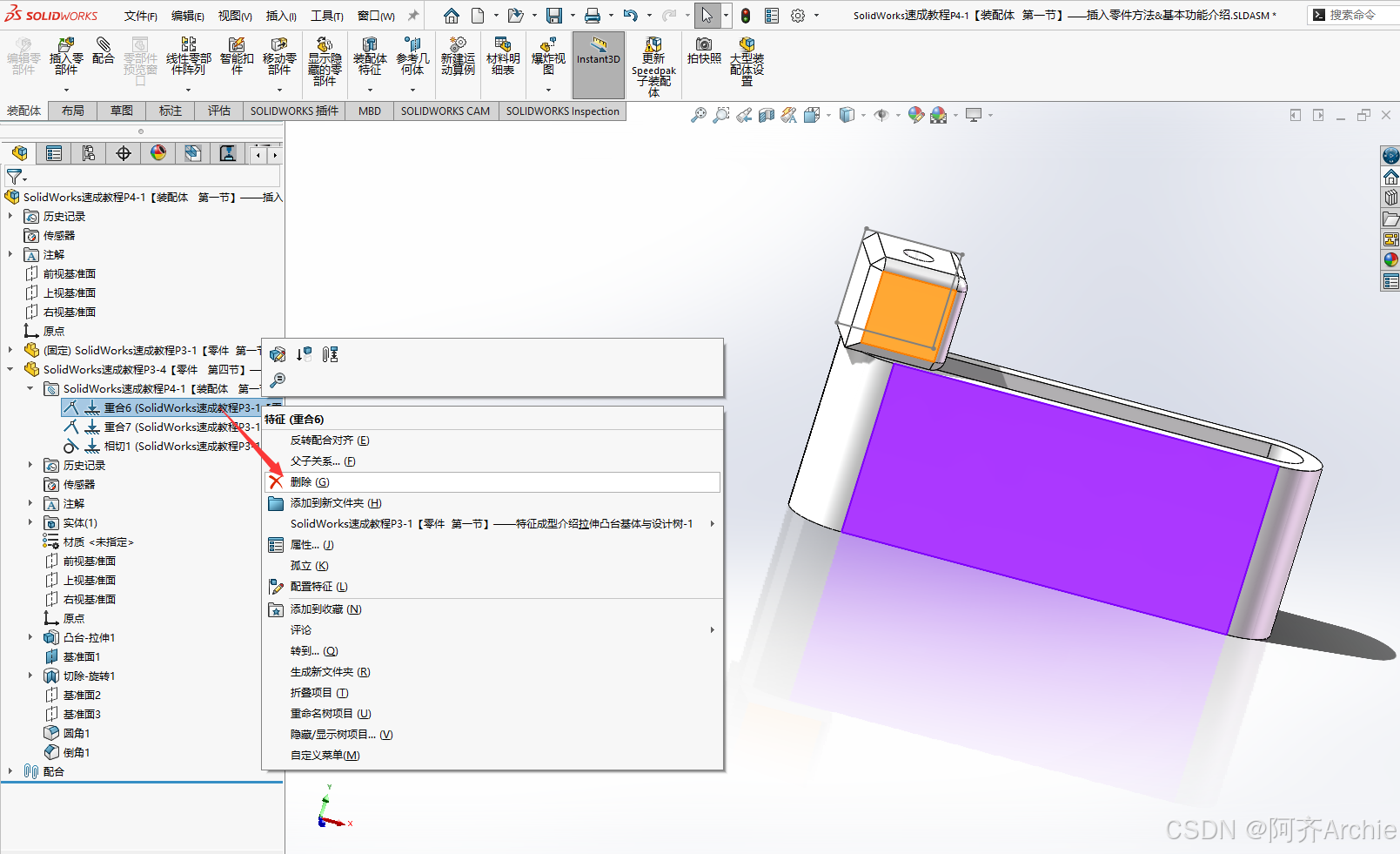Open Assembly Features (装配体特征) tool

[370, 57]
